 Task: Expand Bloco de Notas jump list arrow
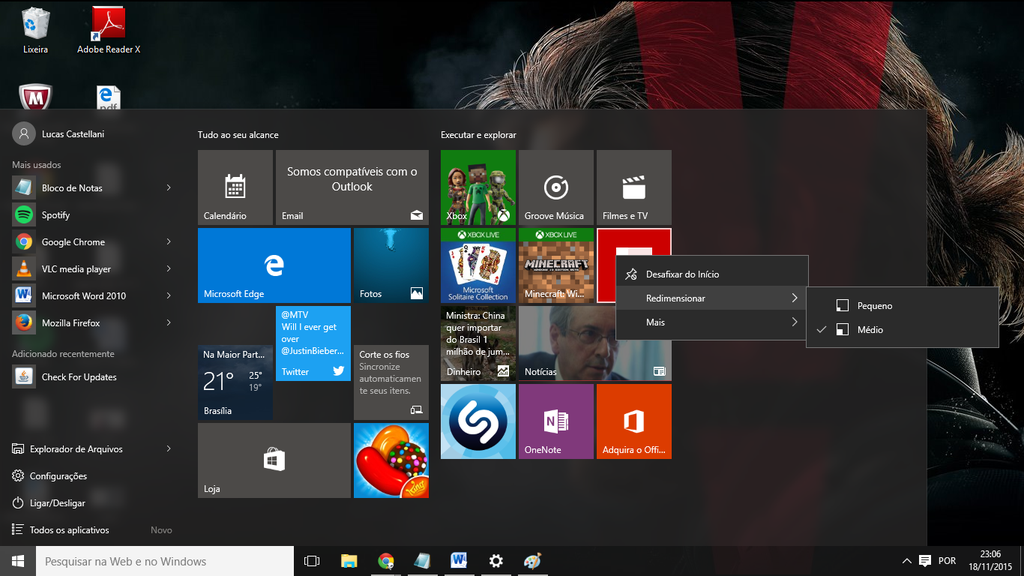pos(168,187)
